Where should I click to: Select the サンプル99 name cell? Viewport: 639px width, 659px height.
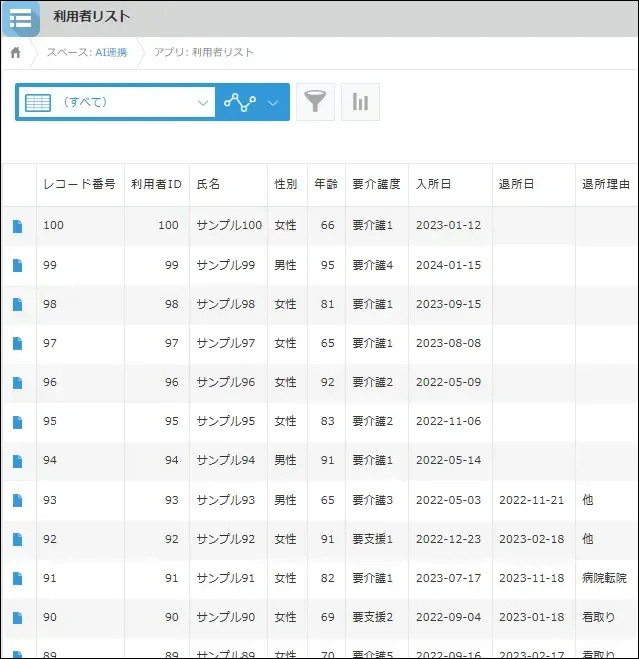point(226,265)
